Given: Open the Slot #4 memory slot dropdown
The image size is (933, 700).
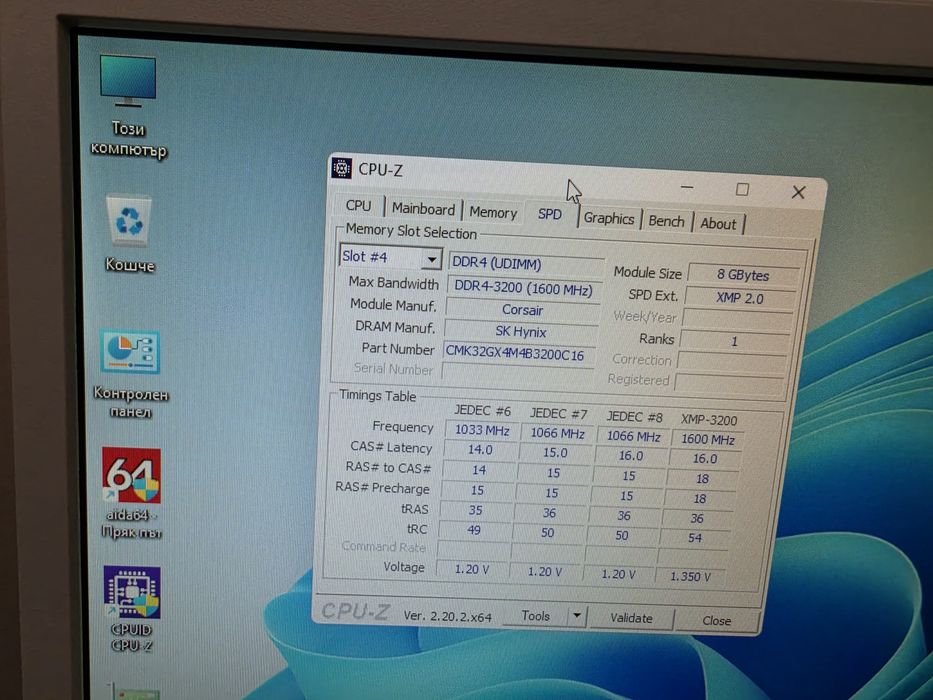Looking at the screenshot, I should coord(390,257).
